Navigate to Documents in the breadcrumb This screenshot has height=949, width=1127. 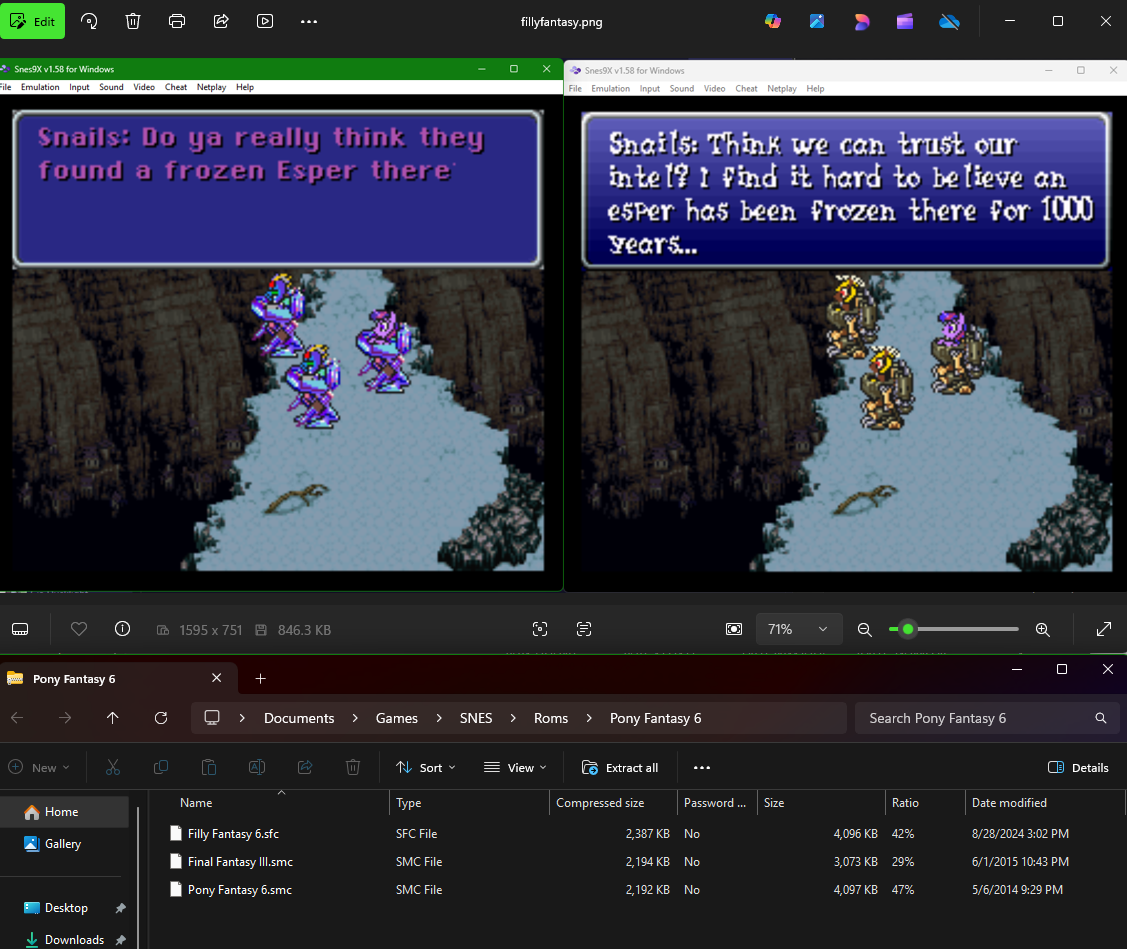pos(299,718)
